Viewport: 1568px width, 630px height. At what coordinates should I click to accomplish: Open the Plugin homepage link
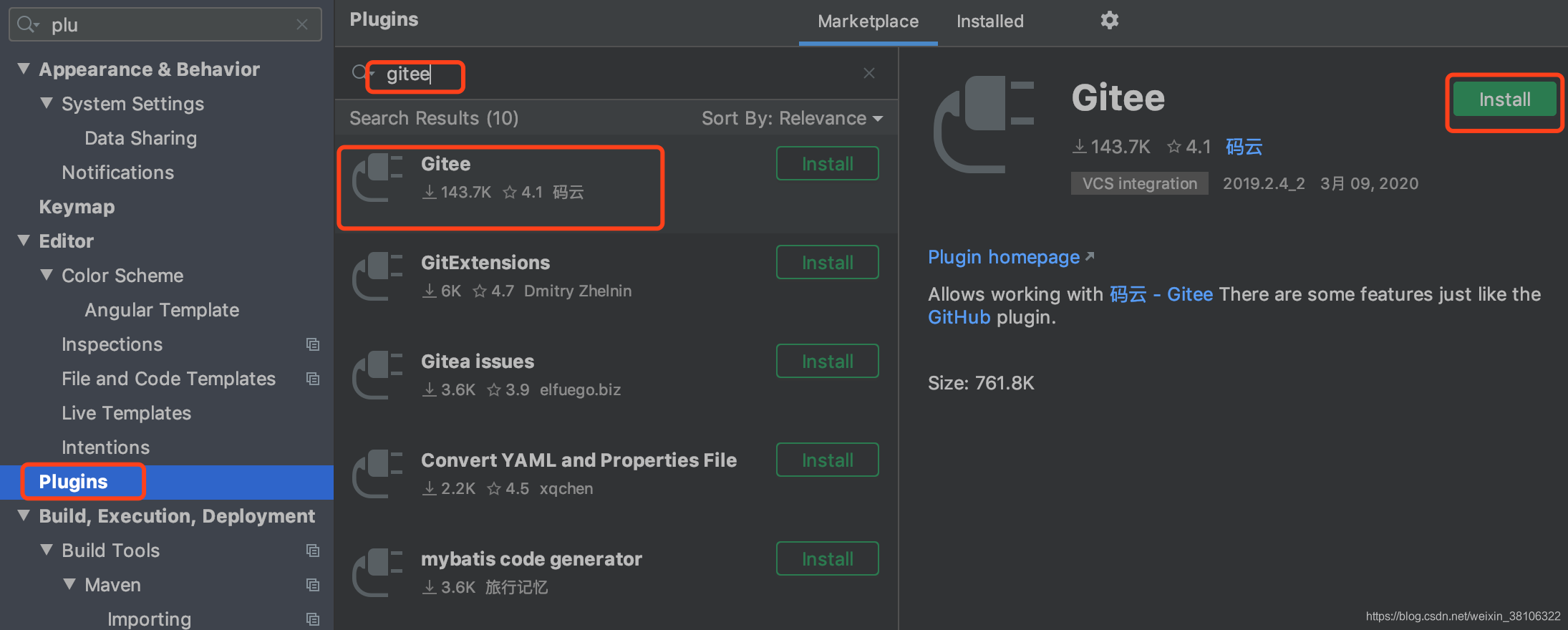point(1011,257)
